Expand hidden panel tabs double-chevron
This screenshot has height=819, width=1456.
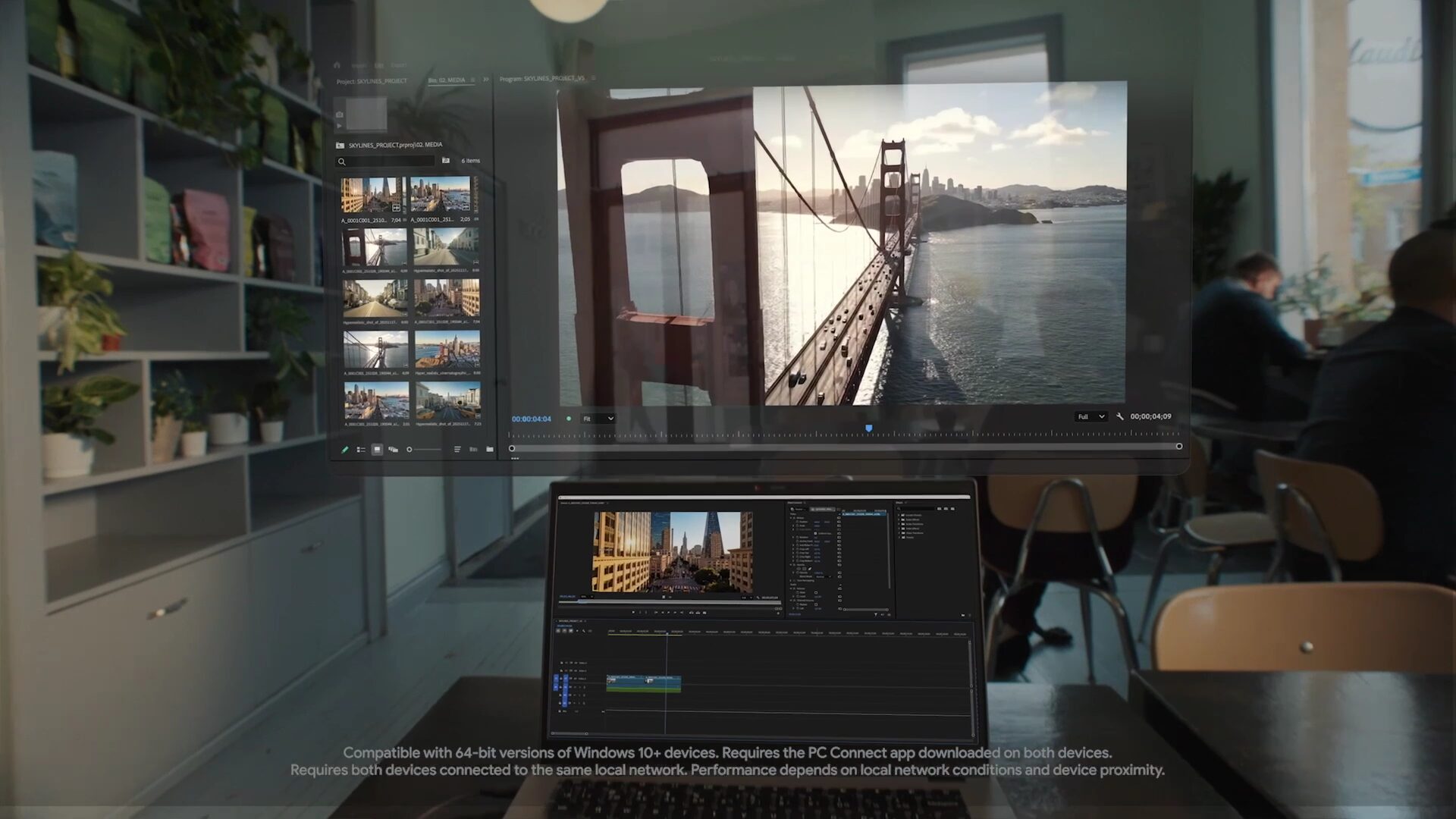[486, 80]
